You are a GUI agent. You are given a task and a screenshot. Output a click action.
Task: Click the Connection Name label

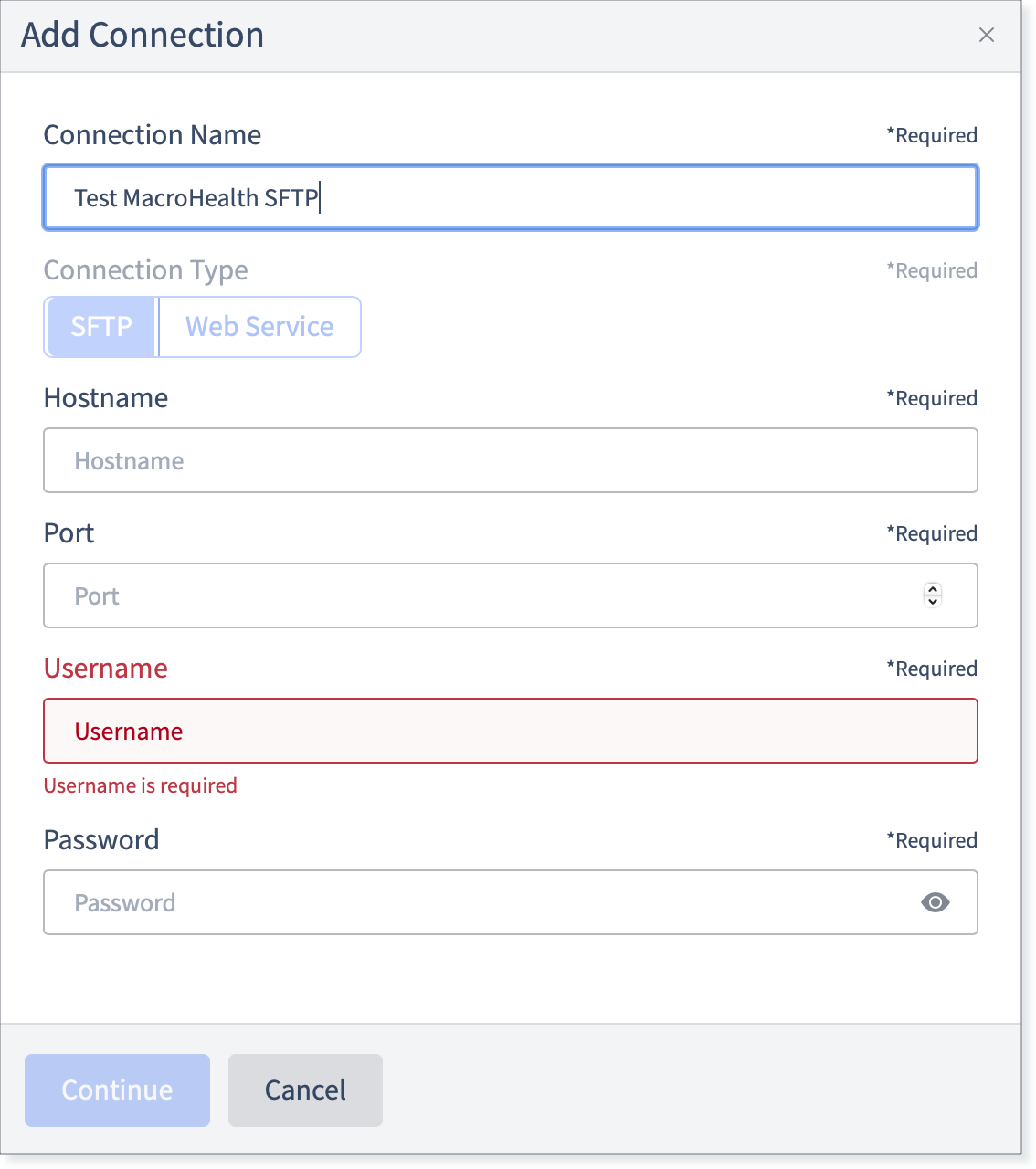153,135
